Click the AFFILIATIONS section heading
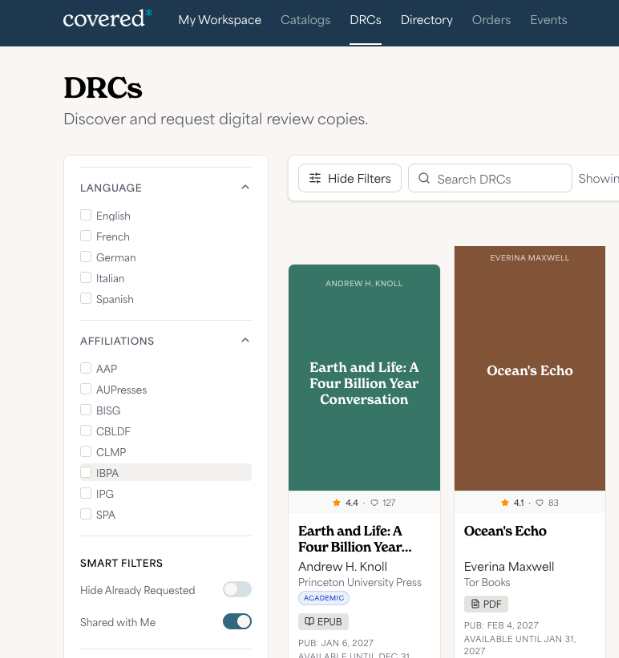 [117, 341]
